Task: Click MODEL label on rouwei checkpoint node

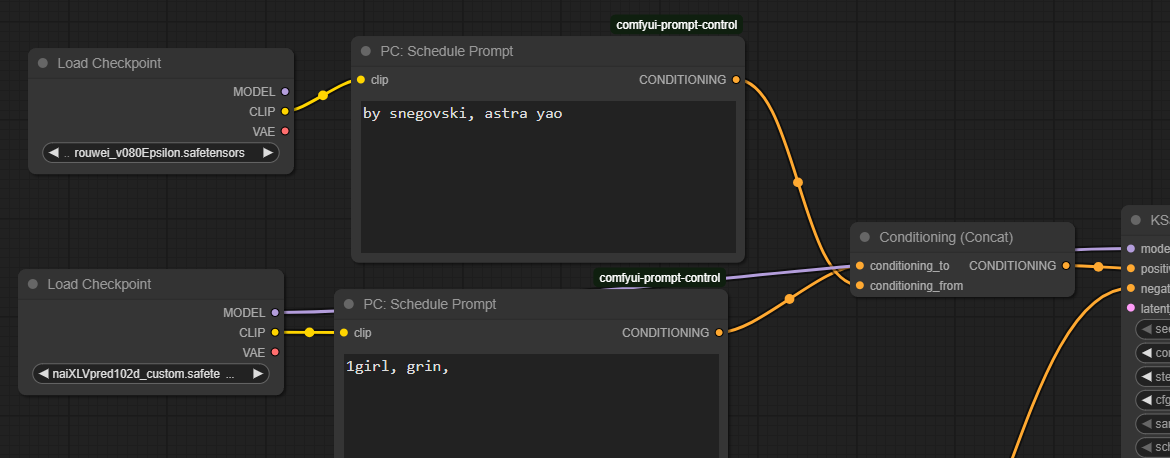Action: 254,92
